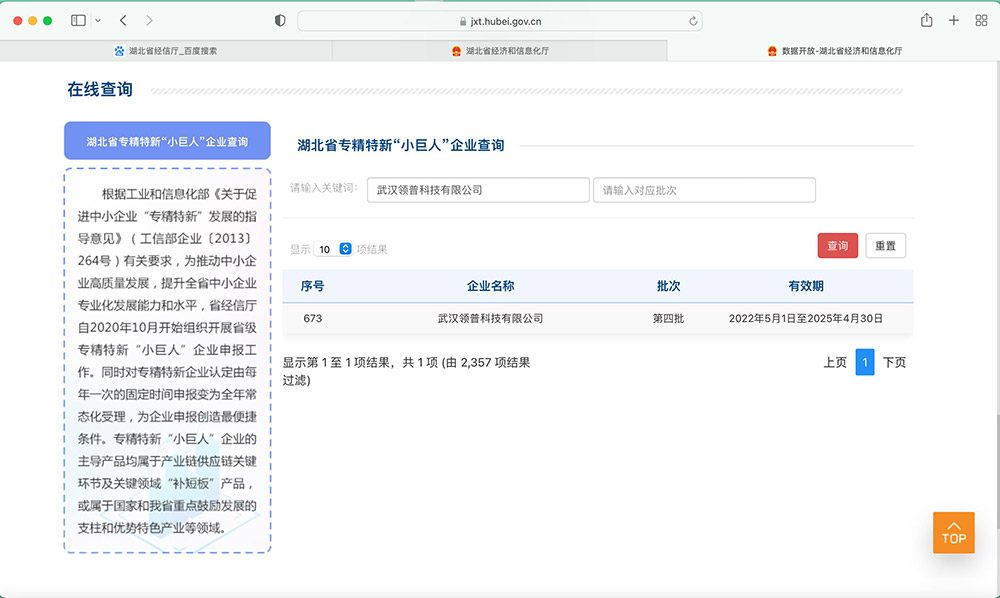Click the jxt.hubei.gov.cn address bar

[500, 20]
